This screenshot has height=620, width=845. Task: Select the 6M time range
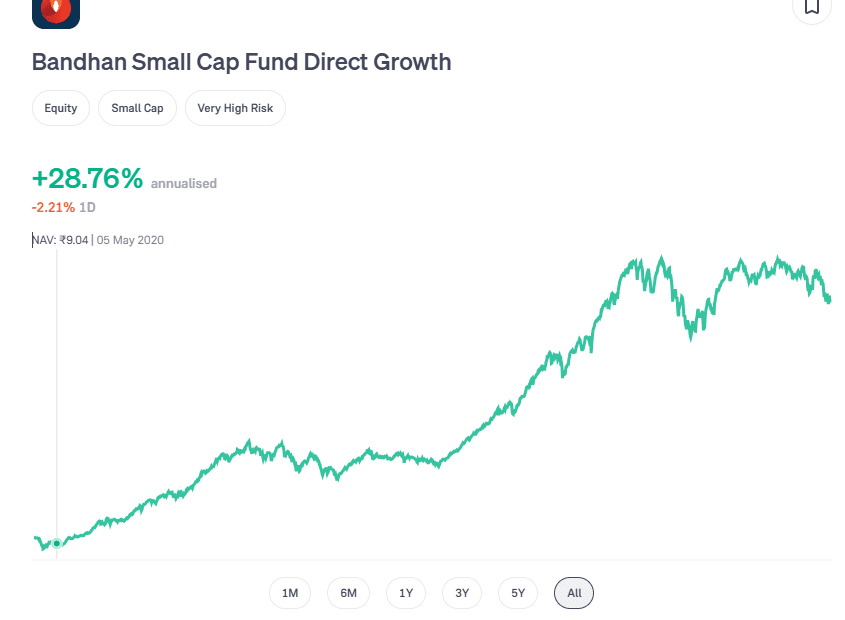tap(347, 592)
